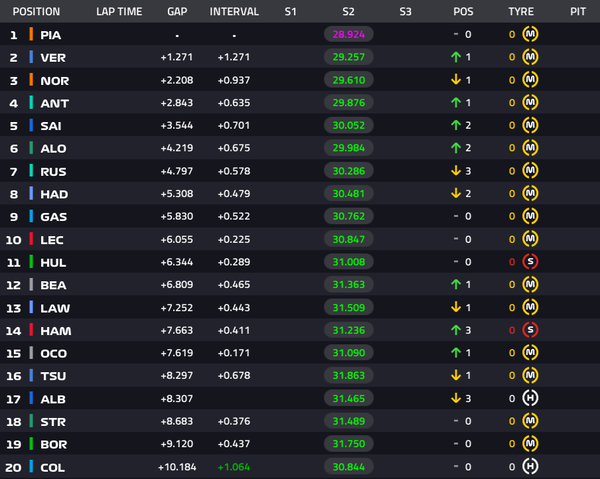Click PIA's orange team color bar
The height and width of the screenshot is (479, 600).
click(31, 34)
